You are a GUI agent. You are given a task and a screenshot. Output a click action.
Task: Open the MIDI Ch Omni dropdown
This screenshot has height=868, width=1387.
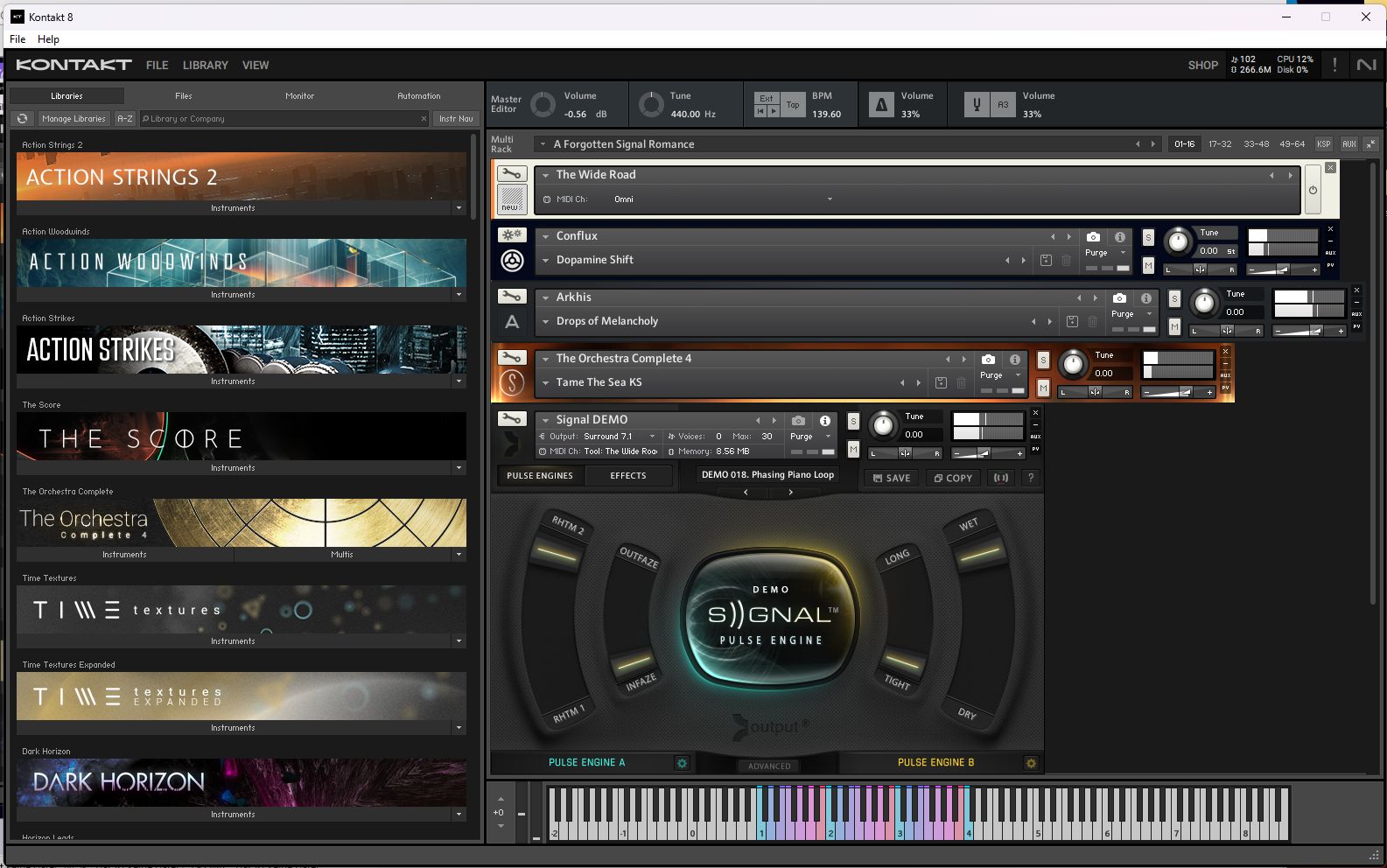pos(830,199)
